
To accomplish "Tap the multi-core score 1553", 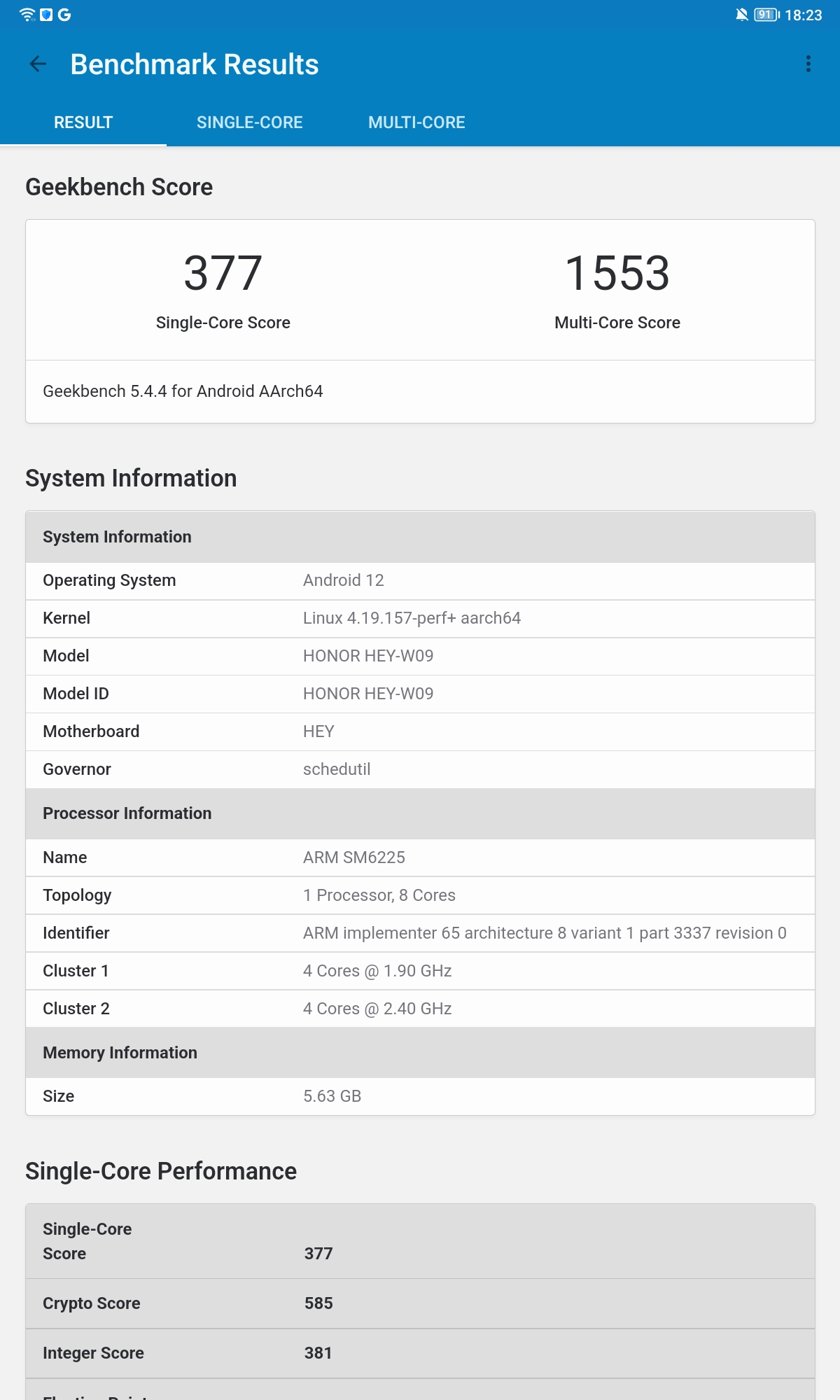I will [617, 273].
